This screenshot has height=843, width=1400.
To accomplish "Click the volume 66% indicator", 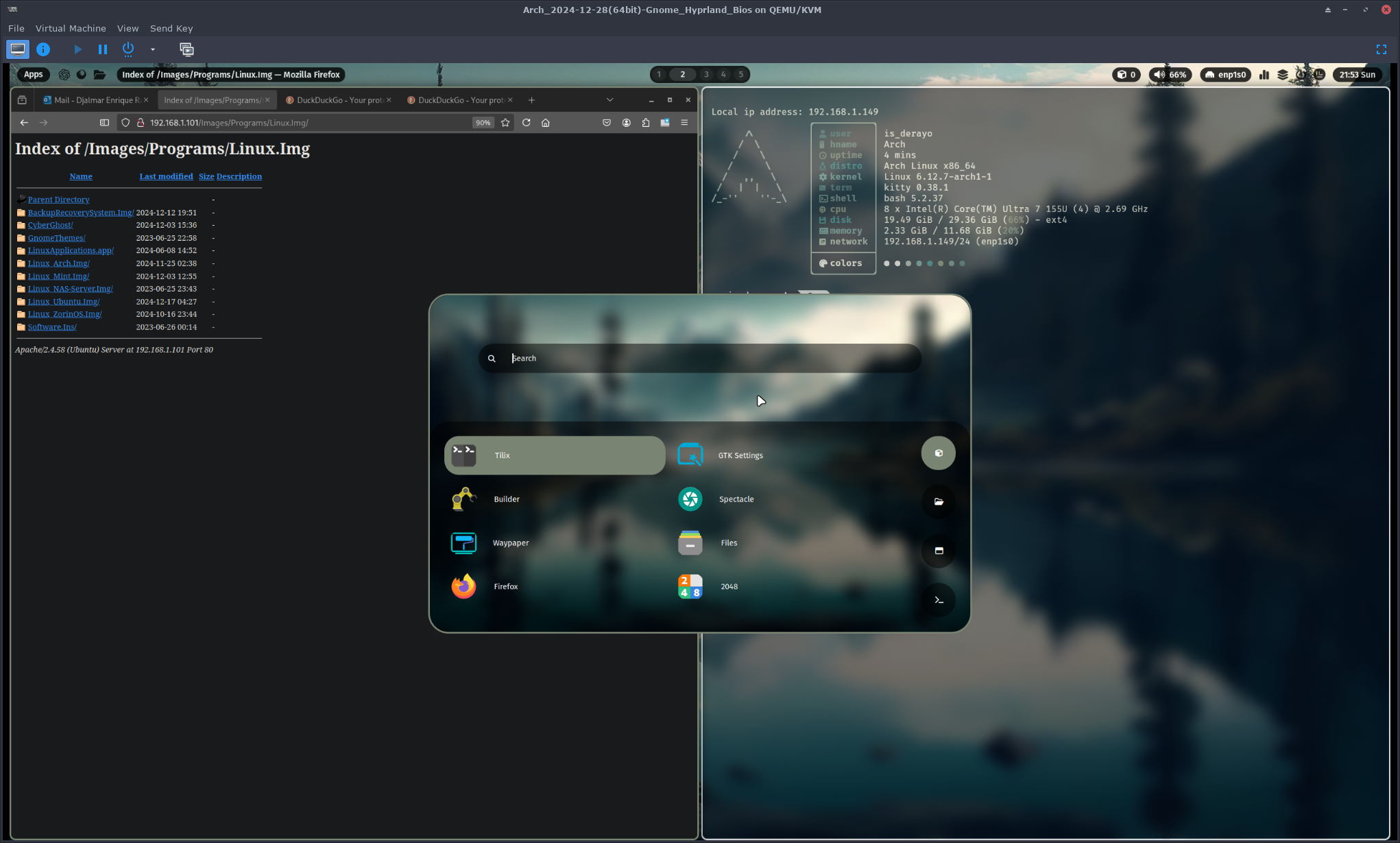I will tap(1169, 75).
